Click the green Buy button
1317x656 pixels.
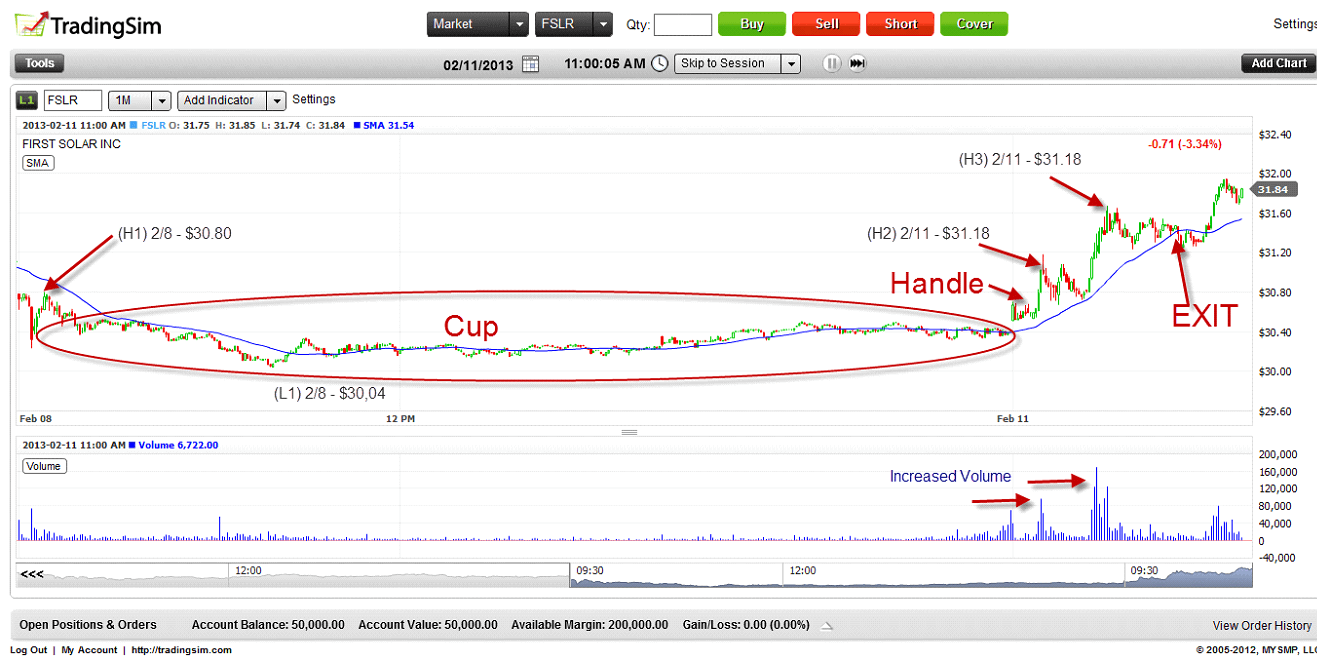point(752,24)
